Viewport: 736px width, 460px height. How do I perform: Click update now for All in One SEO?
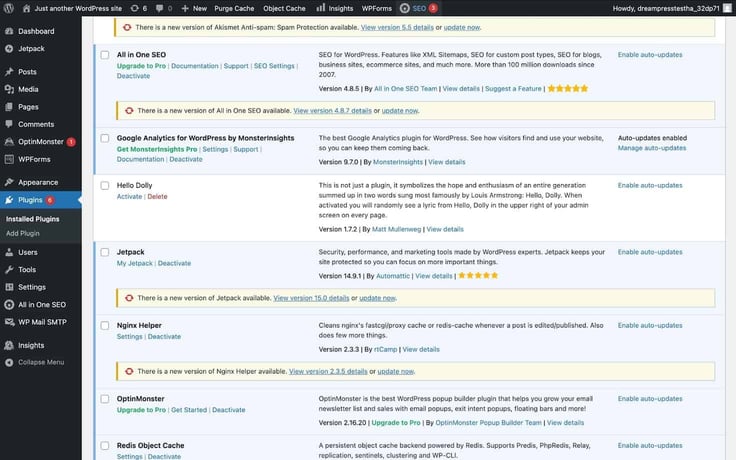pos(399,111)
